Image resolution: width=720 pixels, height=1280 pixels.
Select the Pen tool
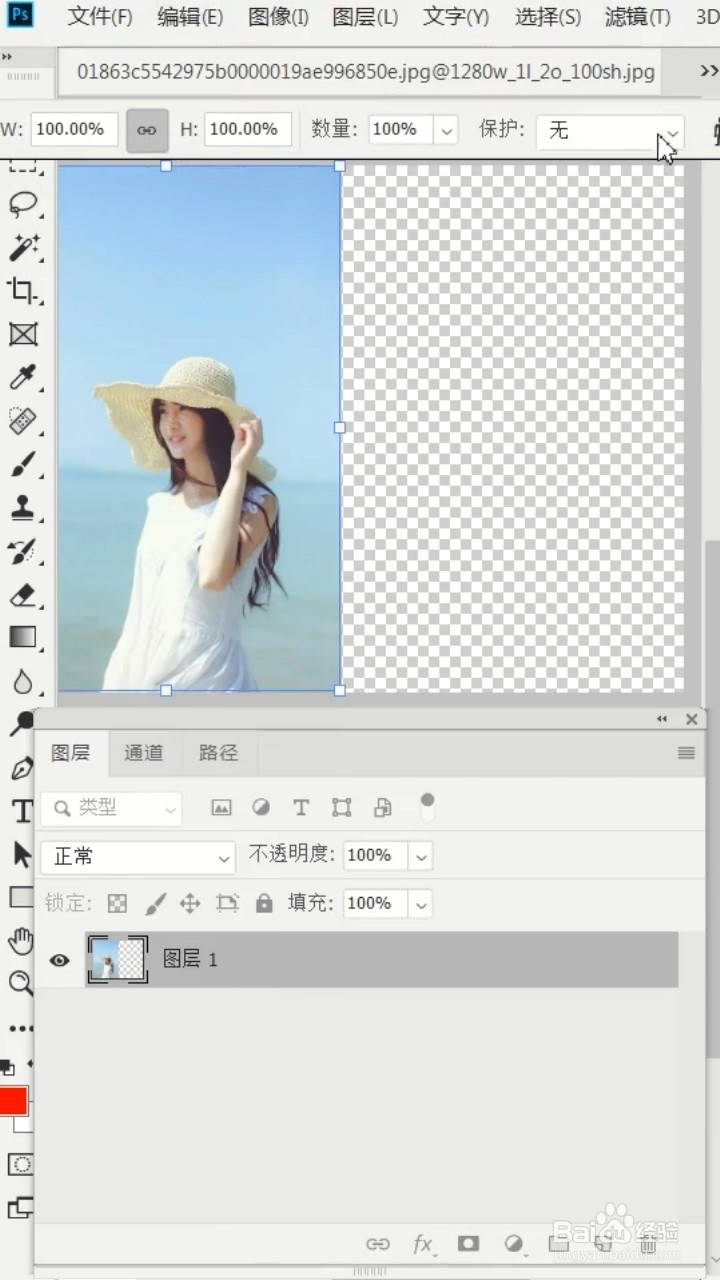coord(22,768)
